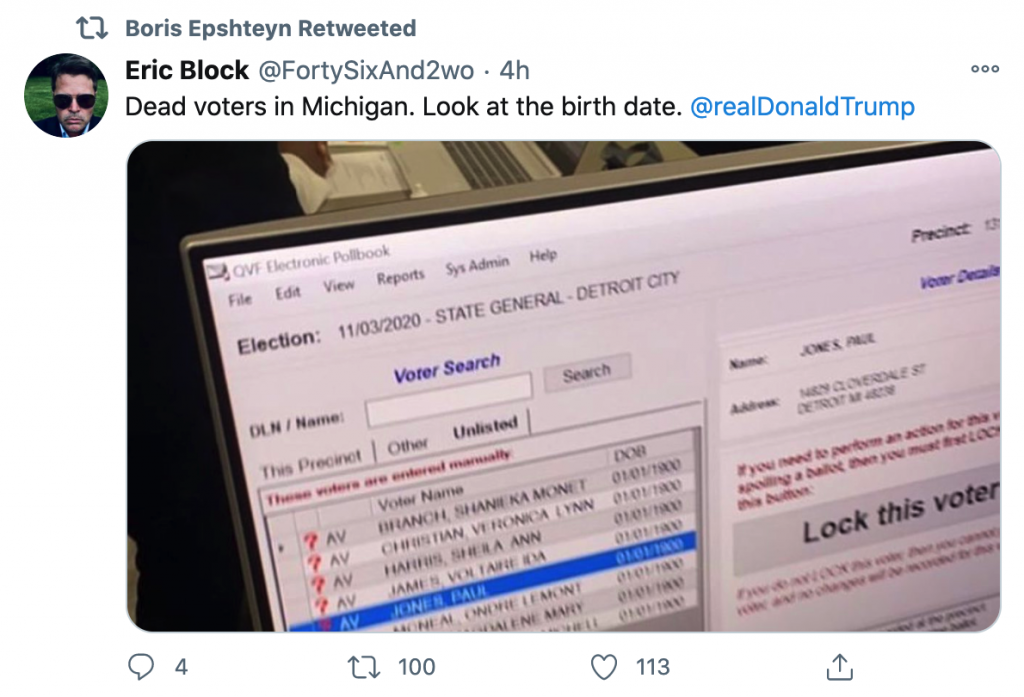Switch to the Unlisted tab
1024x697 pixels.
pyautogui.click(x=485, y=428)
